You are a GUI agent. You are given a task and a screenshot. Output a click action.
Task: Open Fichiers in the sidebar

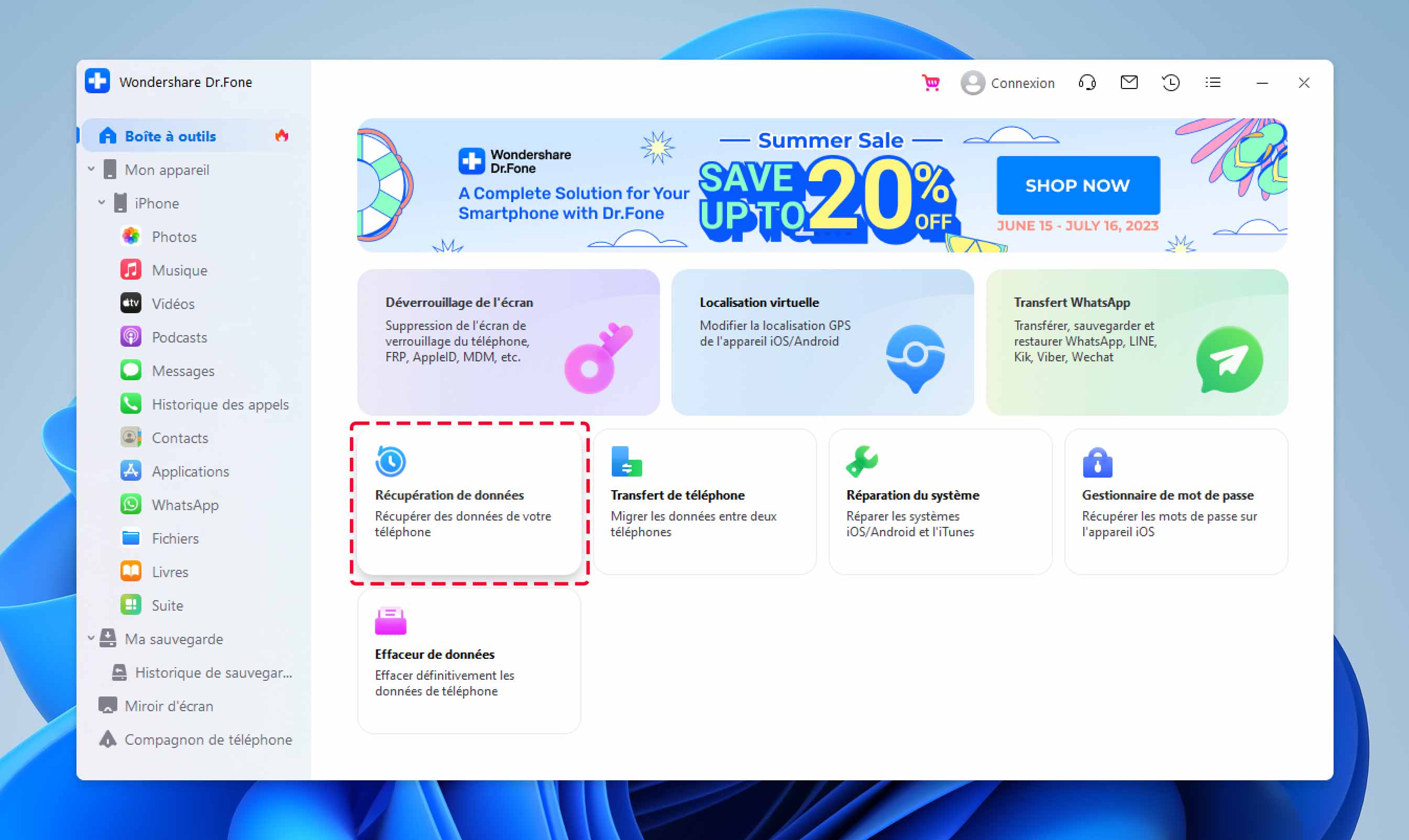click(175, 538)
